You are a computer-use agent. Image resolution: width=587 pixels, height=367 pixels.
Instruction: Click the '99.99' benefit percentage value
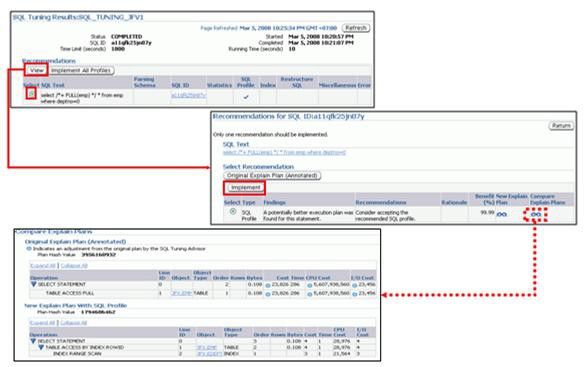click(487, 212)
